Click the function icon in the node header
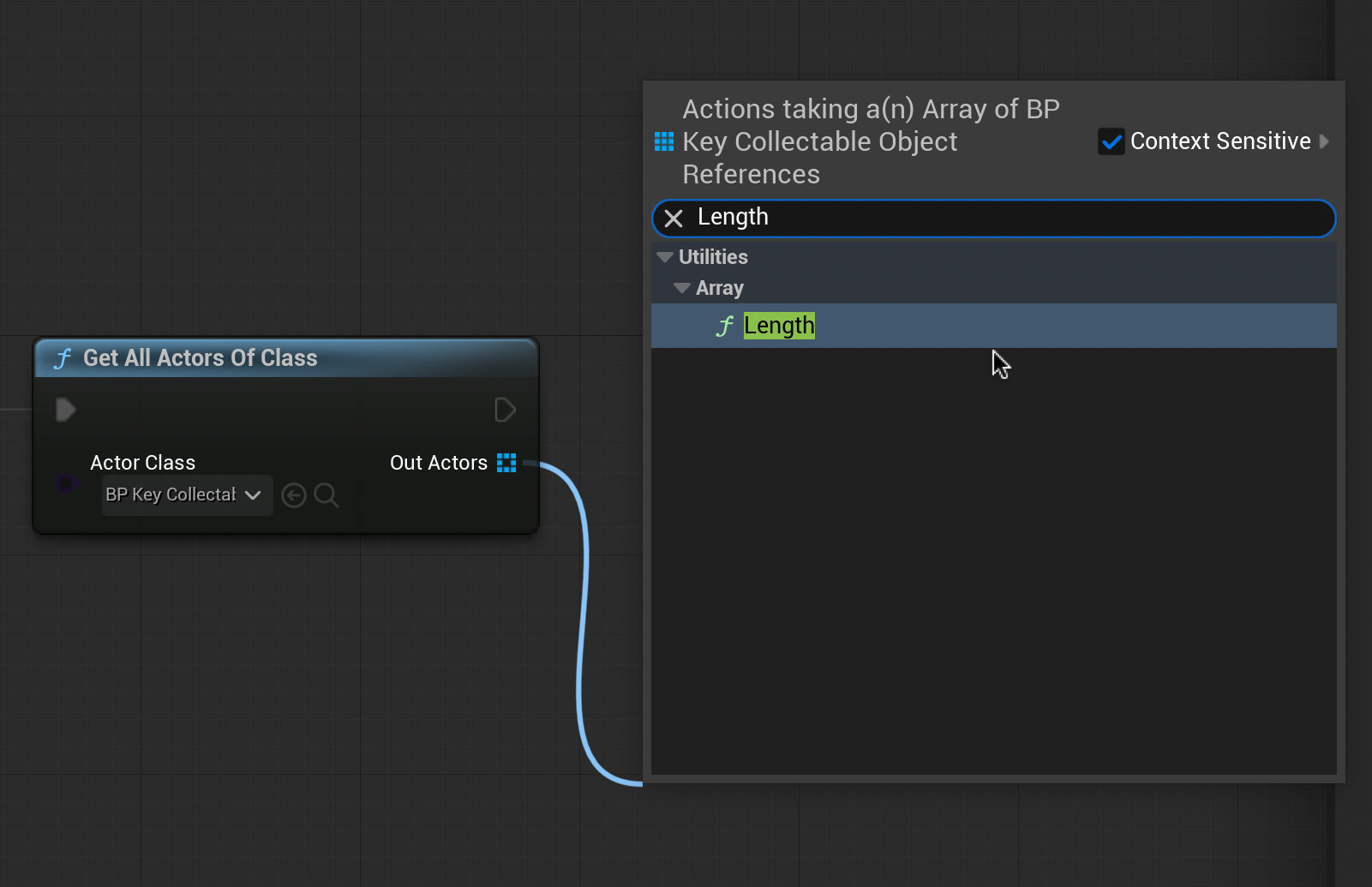1372x887 pixels. (63, 358)
